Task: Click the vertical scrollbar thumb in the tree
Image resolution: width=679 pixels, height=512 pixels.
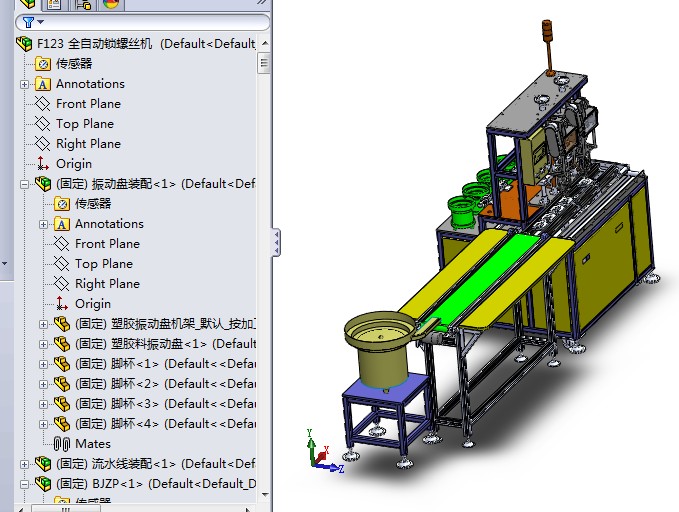Action: click(x=264, y=63)
